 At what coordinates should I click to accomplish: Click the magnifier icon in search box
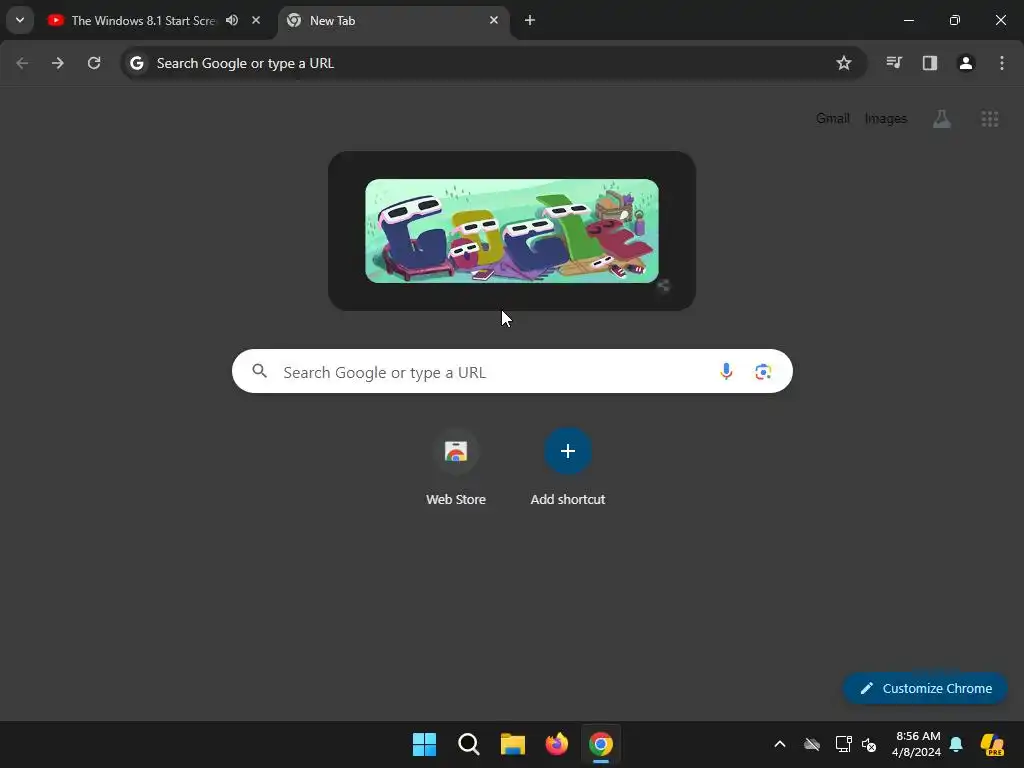(260, 372)
